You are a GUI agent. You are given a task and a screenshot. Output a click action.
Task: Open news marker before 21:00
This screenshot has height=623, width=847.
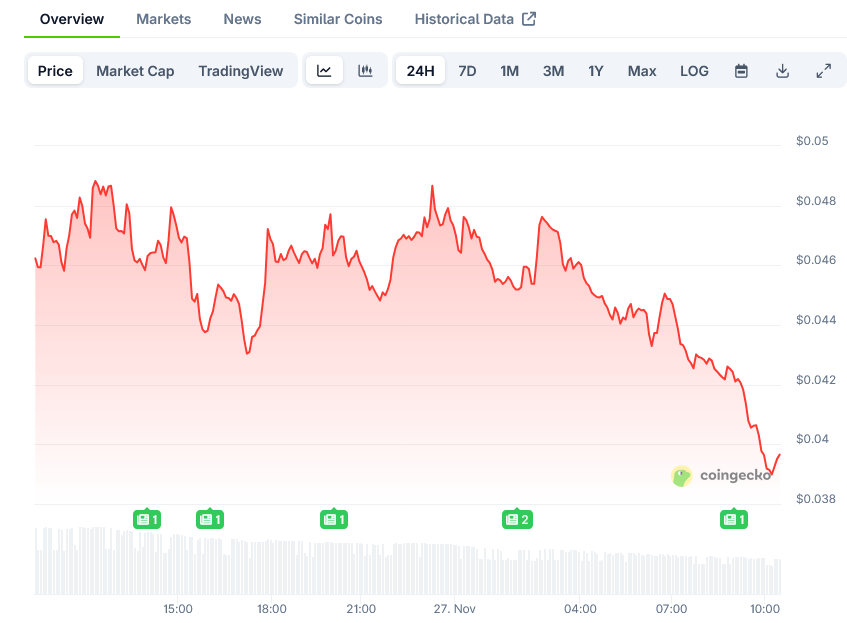334,519
